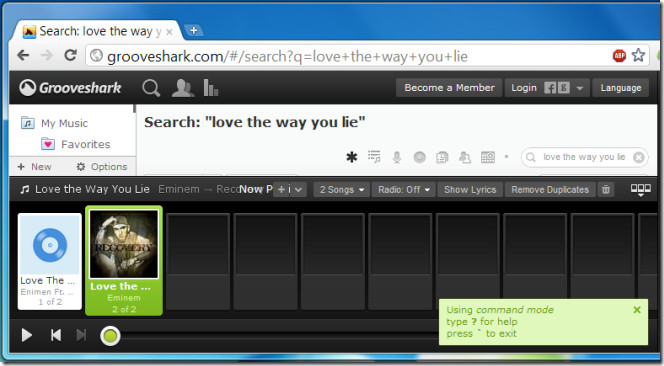664x366 pixels.
Task: Open the search magnifier icon in header
Action: [151, 88]
